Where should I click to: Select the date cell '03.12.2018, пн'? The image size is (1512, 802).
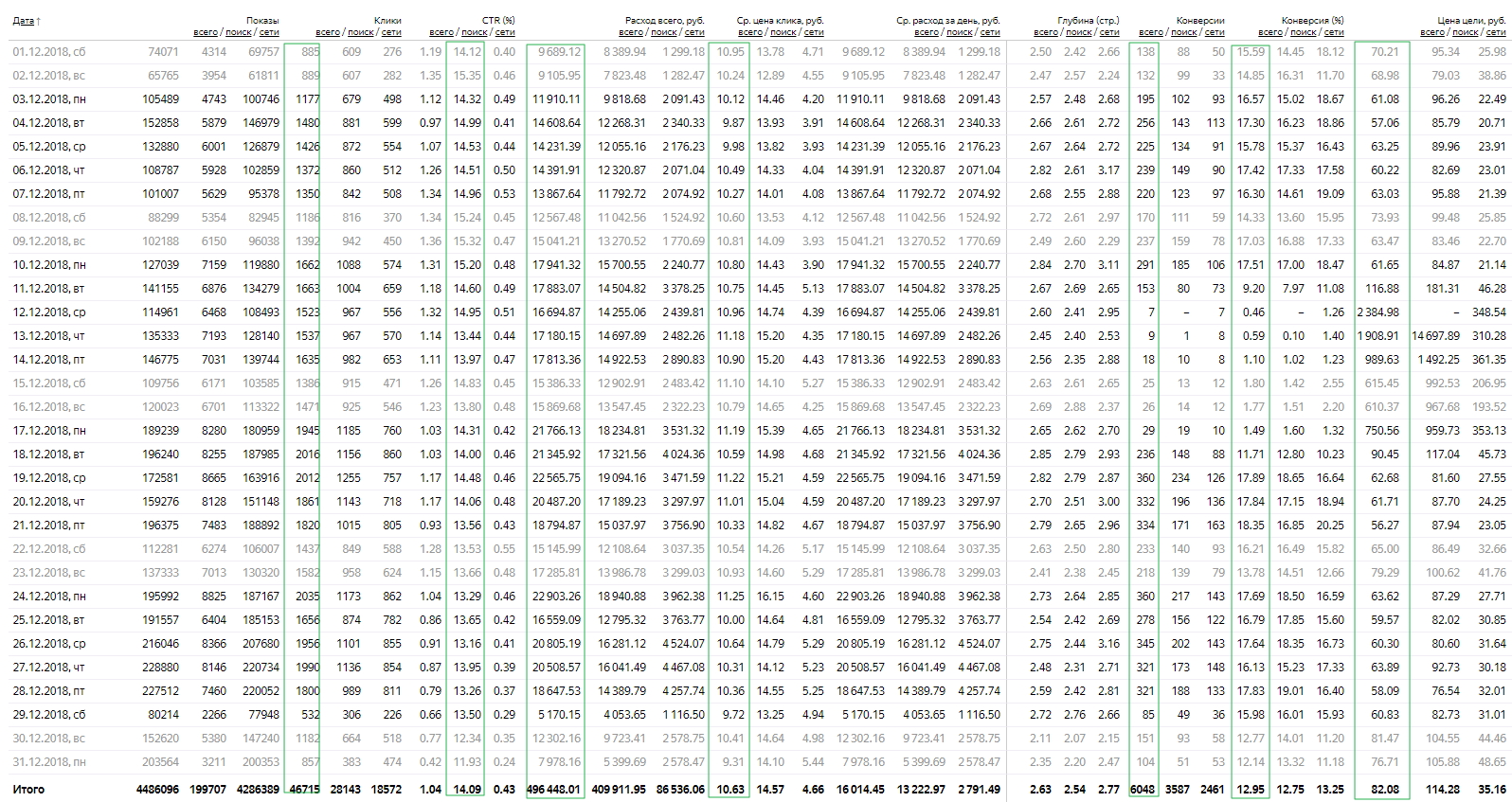[49, 99]
